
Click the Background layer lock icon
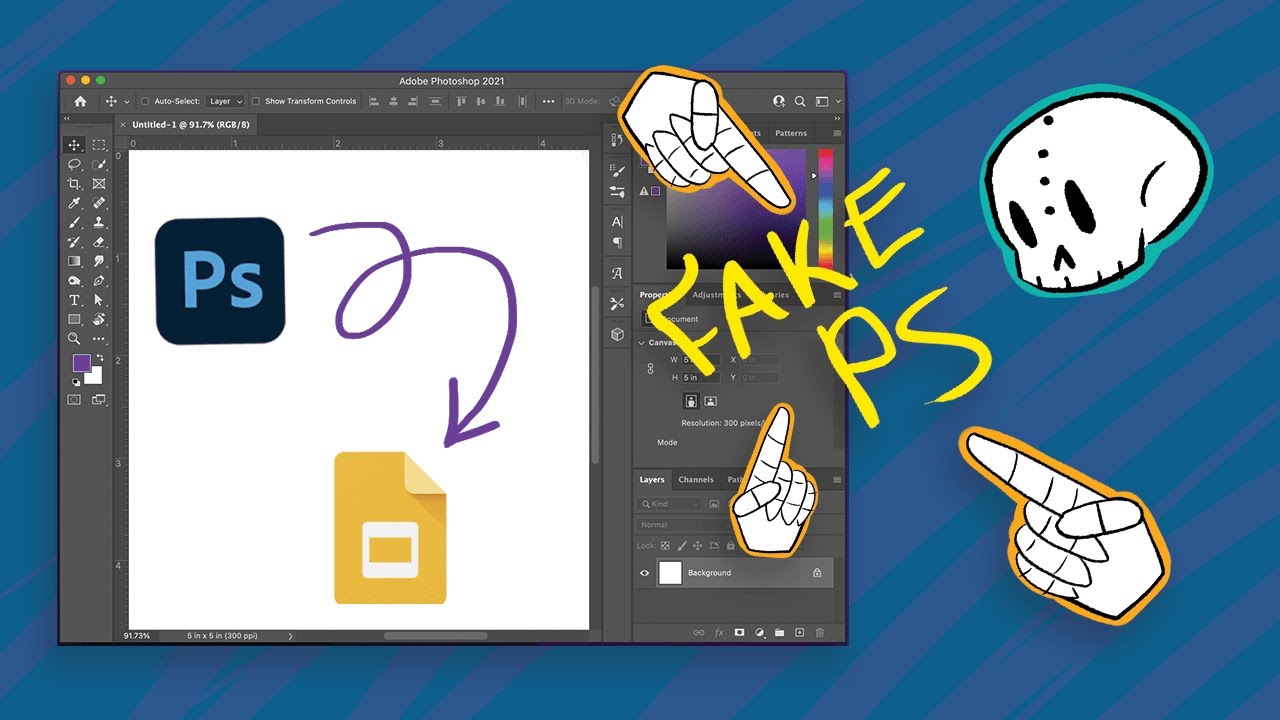[x=817, y=573]
